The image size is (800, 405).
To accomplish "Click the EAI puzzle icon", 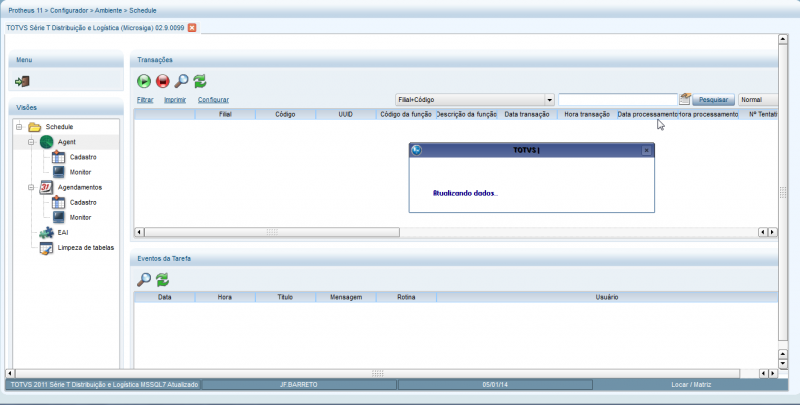I will [x=46, y=233].
